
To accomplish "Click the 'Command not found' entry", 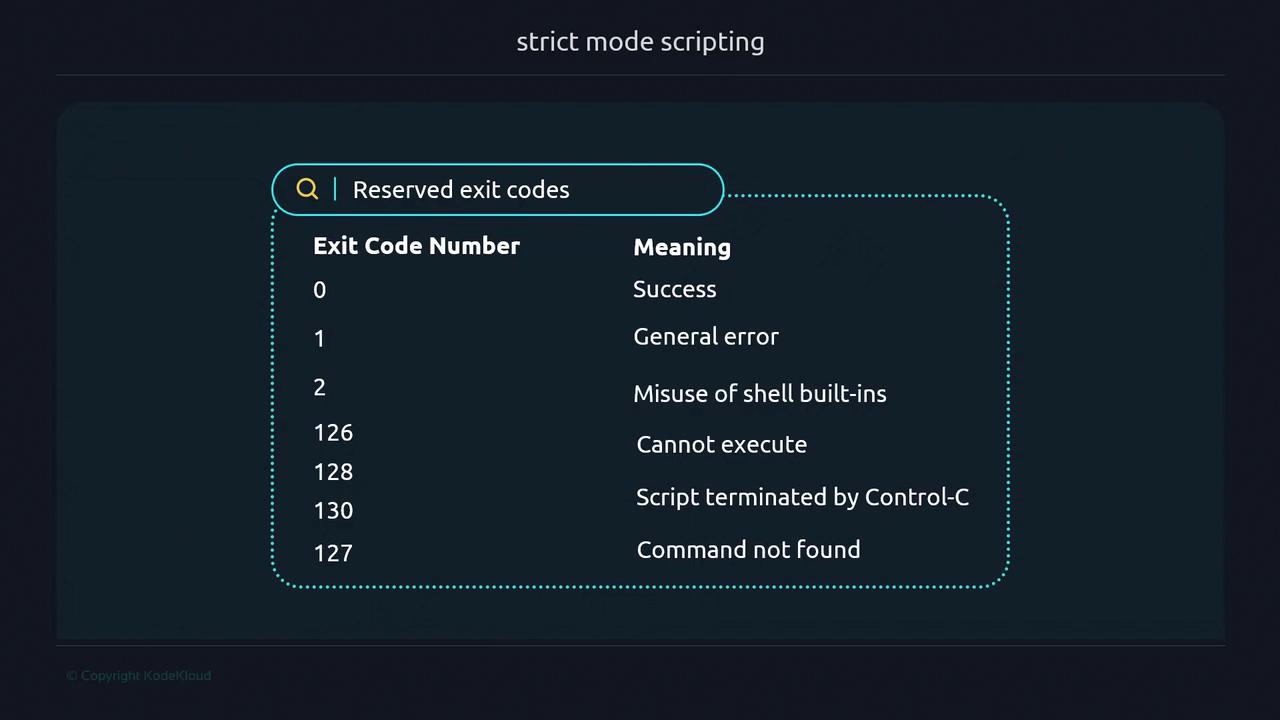I will [748, 549].
